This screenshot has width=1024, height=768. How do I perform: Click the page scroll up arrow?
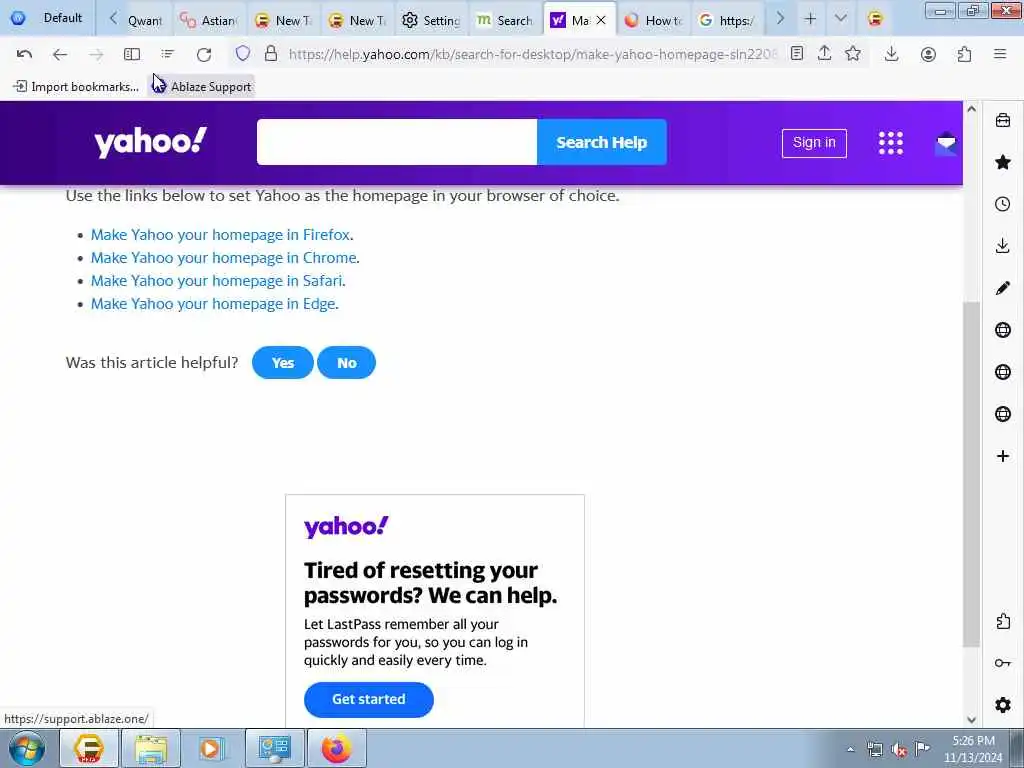(x=971, y=109)
